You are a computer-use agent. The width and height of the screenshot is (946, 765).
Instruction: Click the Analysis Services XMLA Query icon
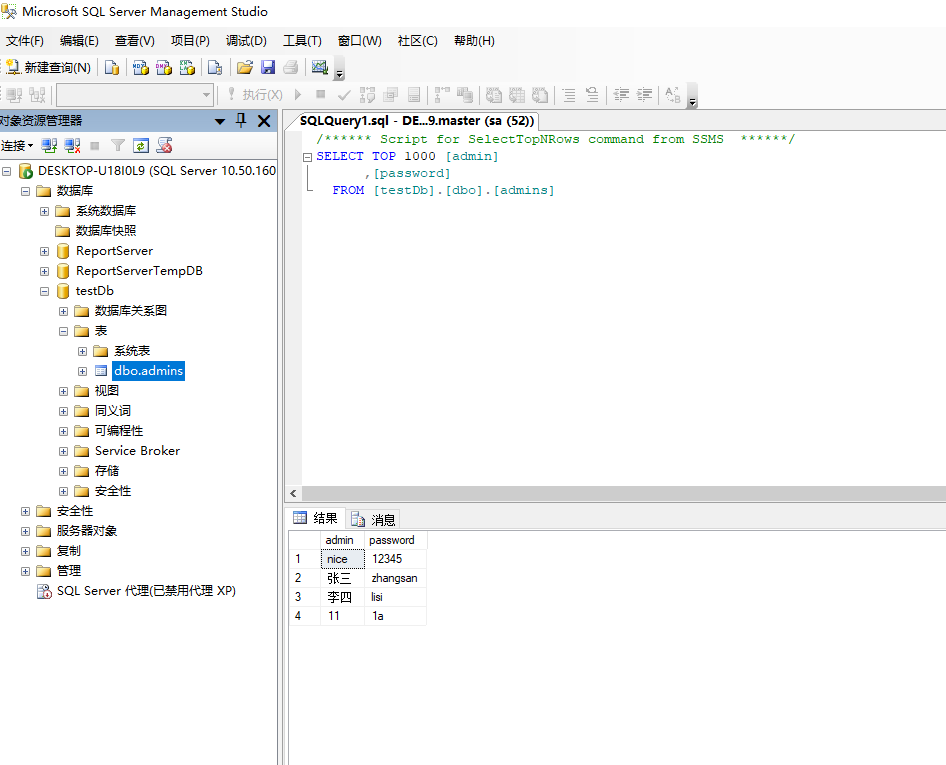coord(187,67)
